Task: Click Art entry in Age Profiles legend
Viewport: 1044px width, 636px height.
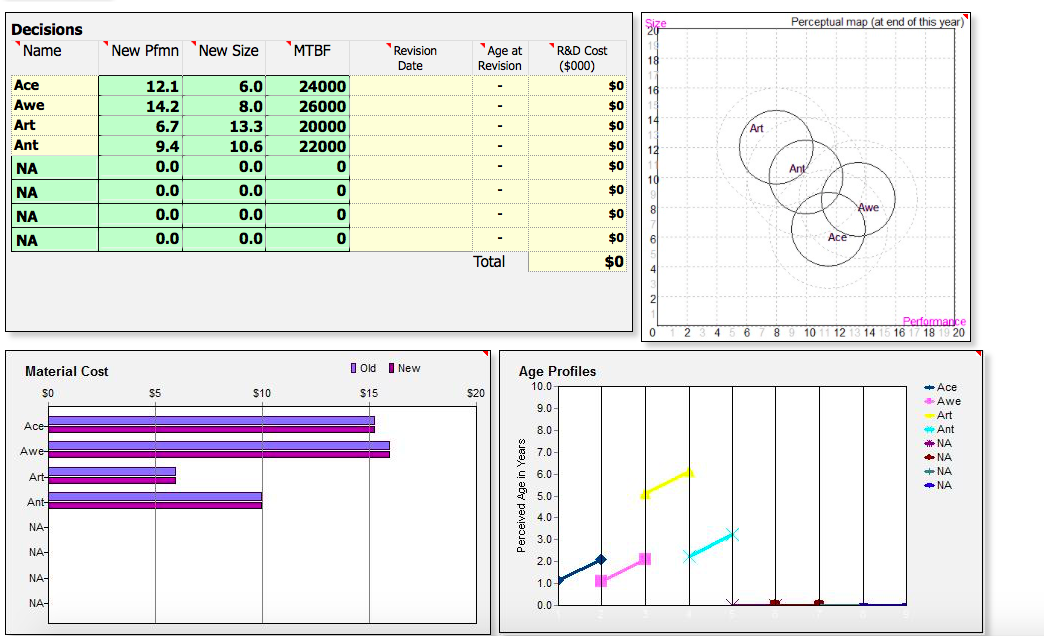Action: tap(938, 415)
